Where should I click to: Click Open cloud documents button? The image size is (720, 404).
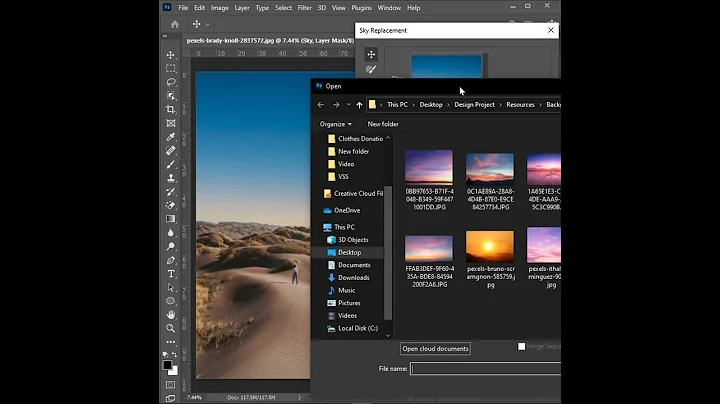click(435, 348)
